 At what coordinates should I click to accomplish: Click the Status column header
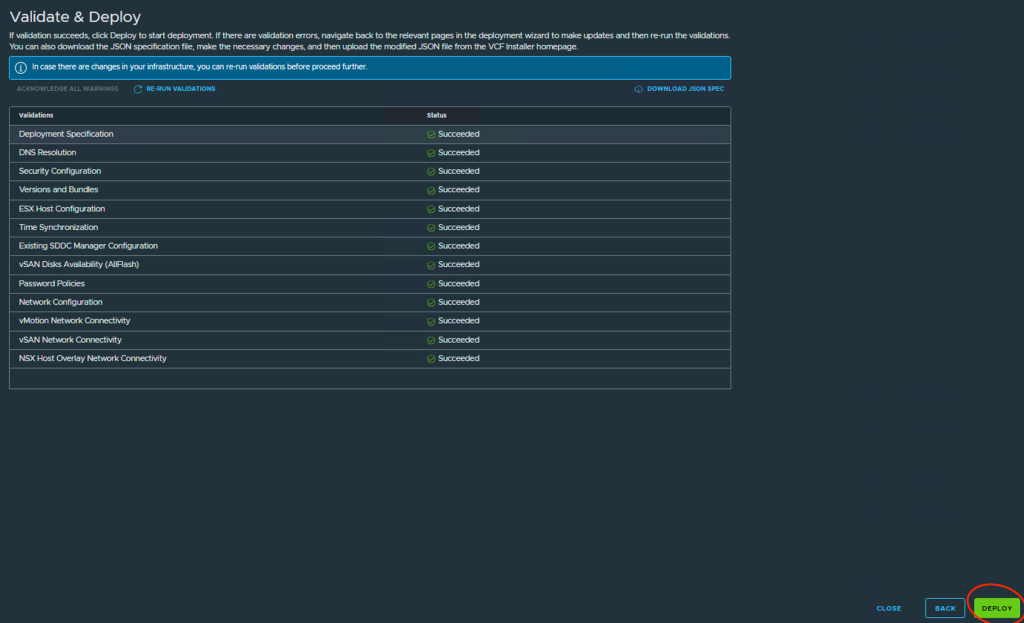pyautogui.click(x=437, y=115)
